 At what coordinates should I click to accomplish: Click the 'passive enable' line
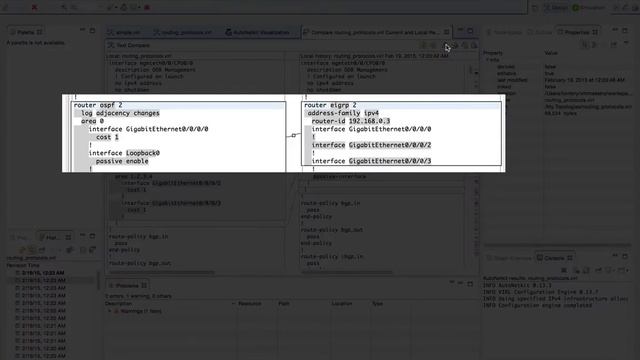click(x=122, y=161)
